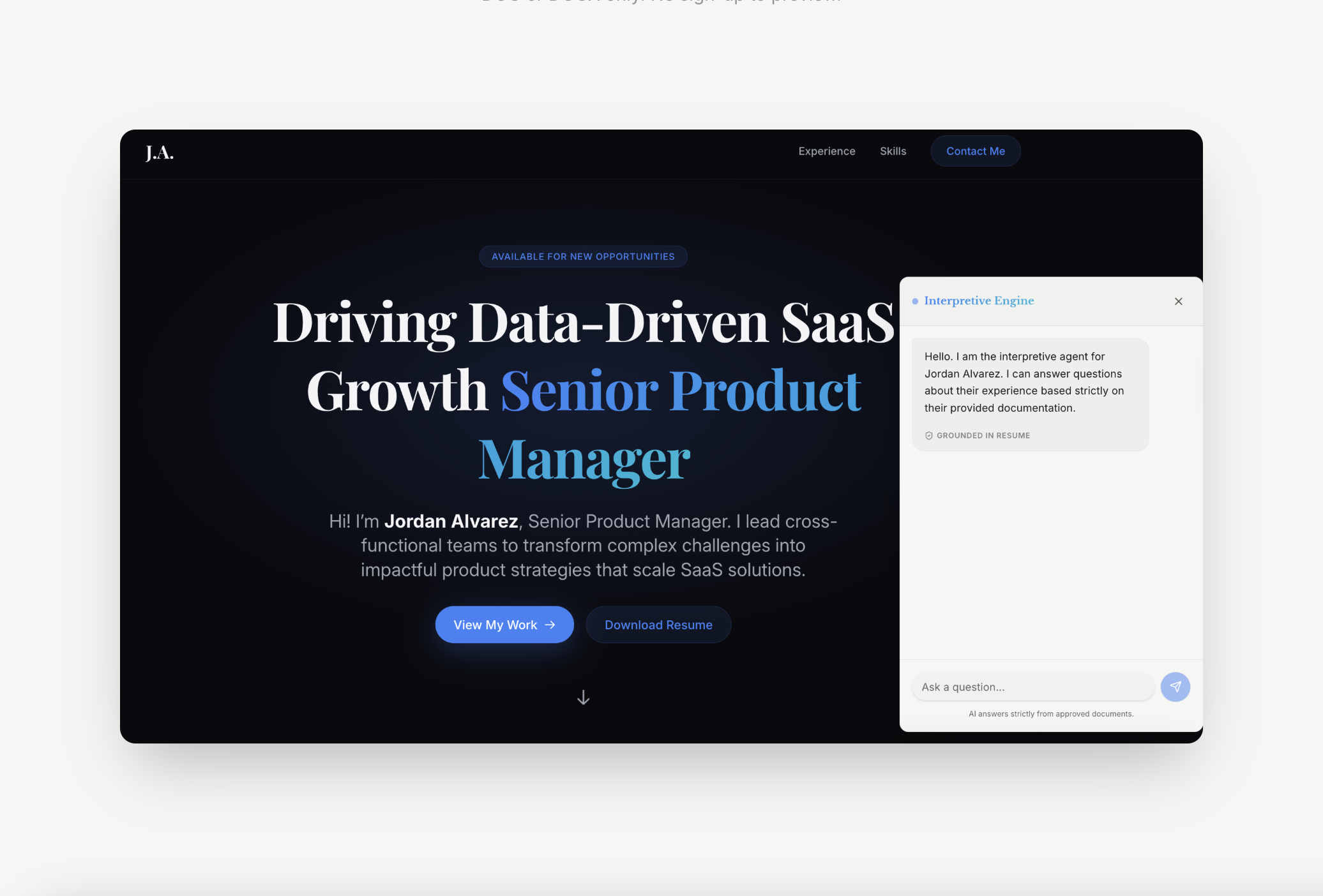Viewport: 1323px width, 896px height.
Task: Click Download Resume
Action: [x=658, y=625]
